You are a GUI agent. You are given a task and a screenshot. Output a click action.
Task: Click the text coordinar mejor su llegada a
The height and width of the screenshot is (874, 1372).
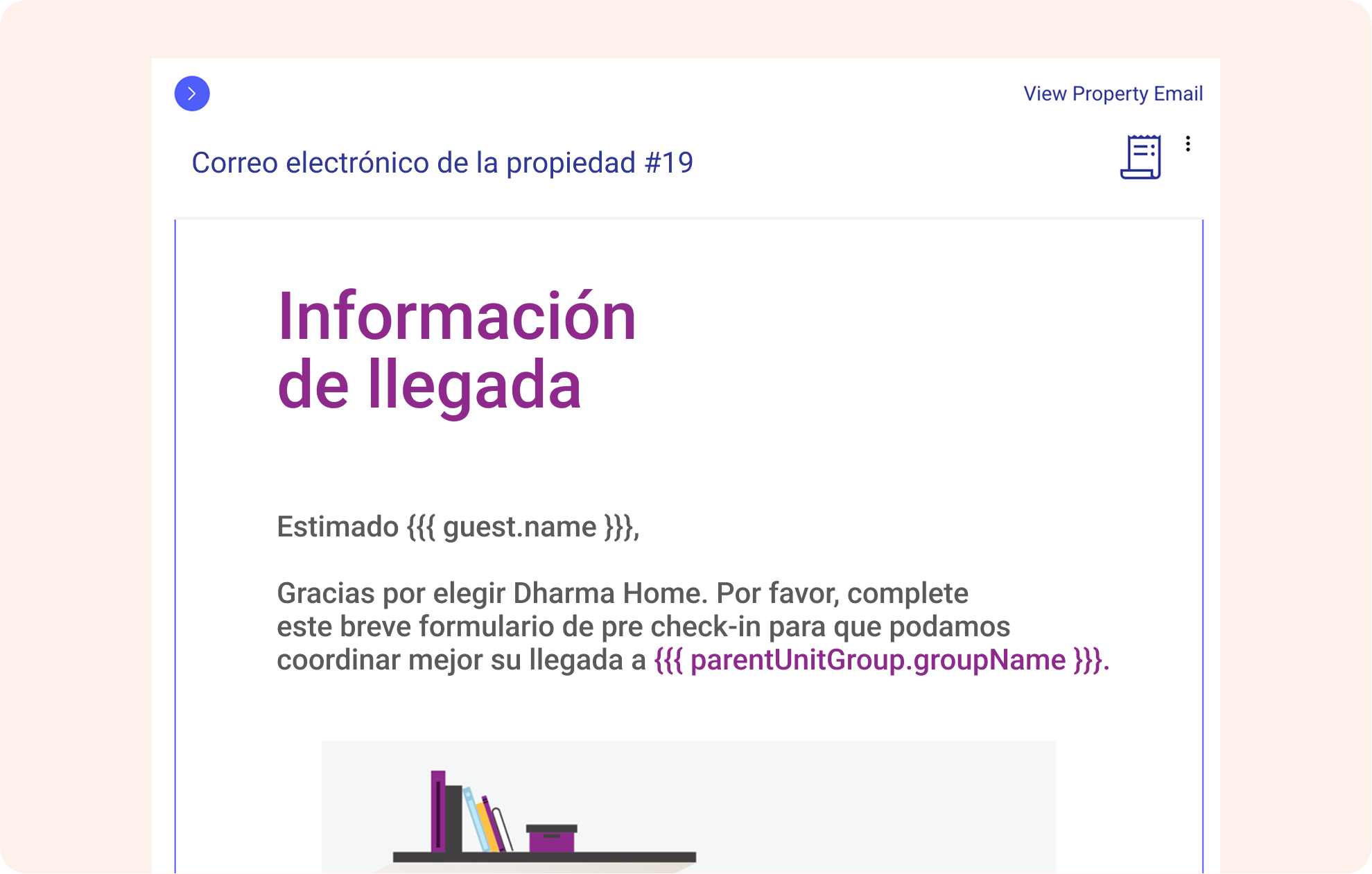click(461, 660)
